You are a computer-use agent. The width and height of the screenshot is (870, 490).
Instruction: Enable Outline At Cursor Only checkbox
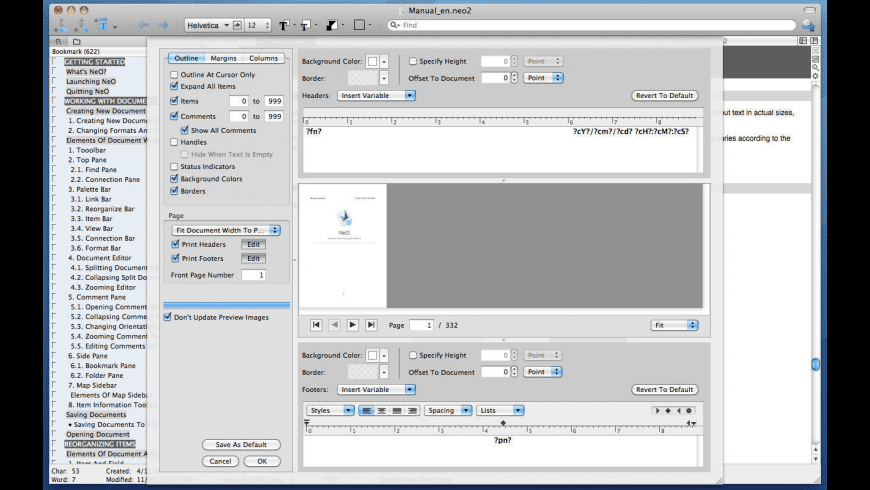click(x=175, y=75)
